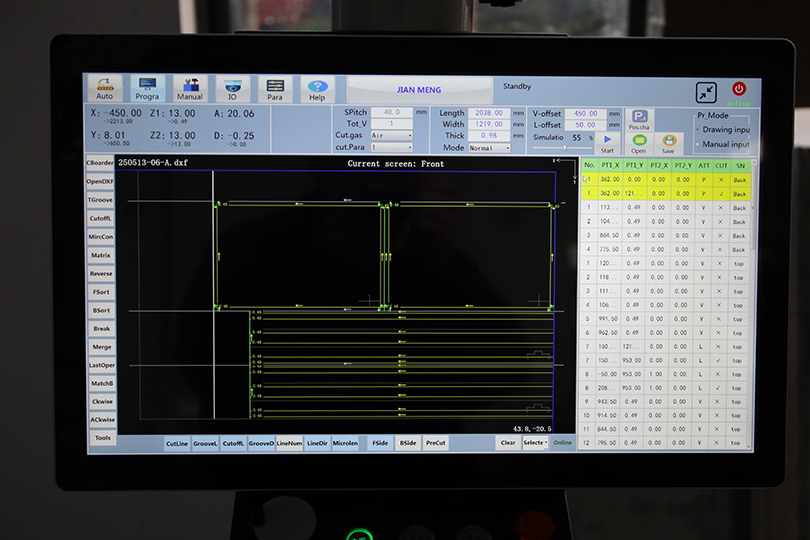810x540 pixels.
Task: Switch to the Progra tab
Action: click(147, 88)
